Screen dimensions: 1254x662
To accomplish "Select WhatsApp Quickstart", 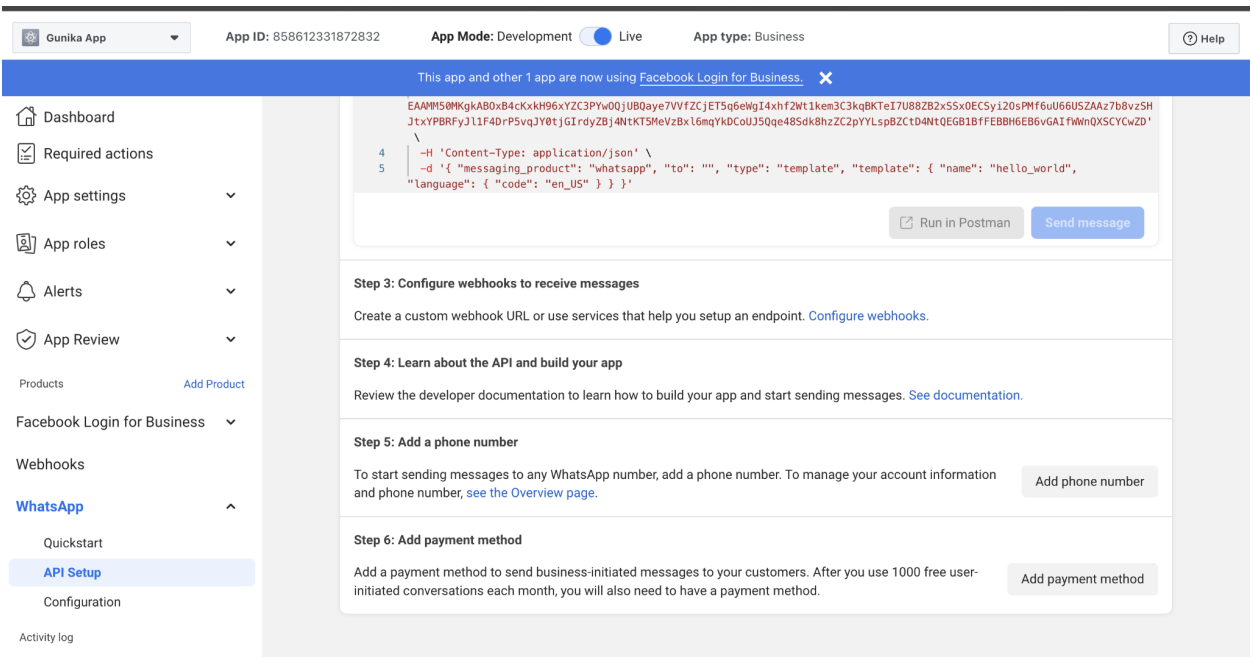I will [73, 543].
